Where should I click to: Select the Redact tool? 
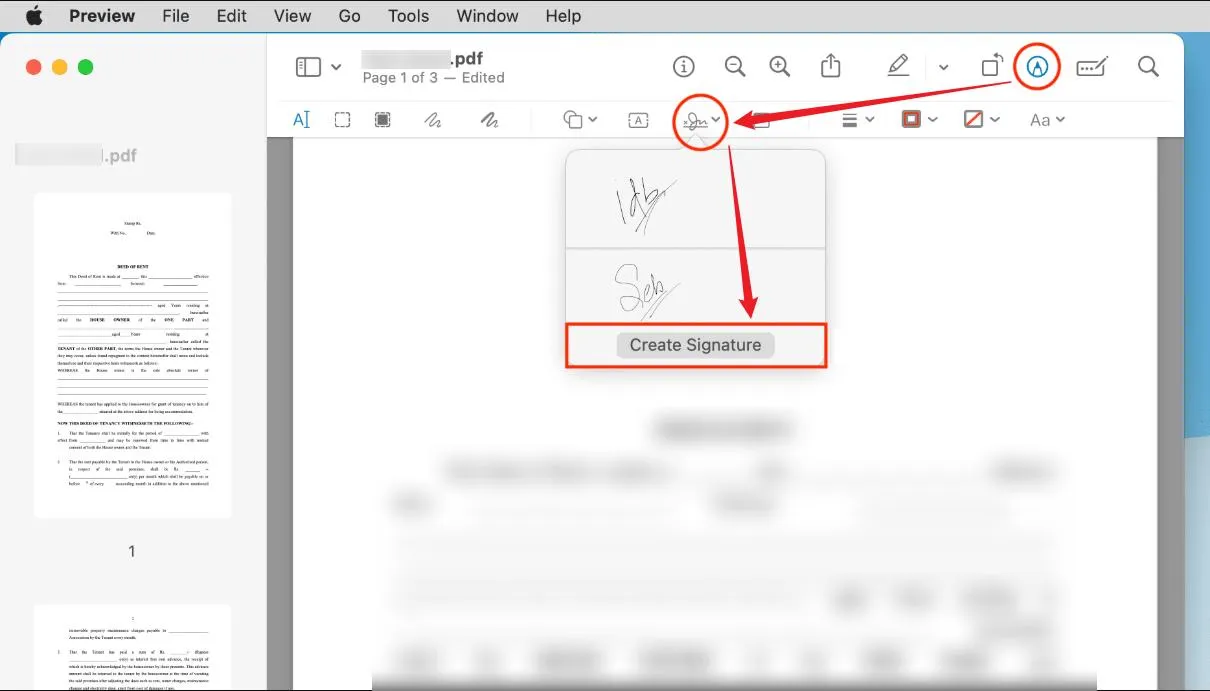[382, 120]
